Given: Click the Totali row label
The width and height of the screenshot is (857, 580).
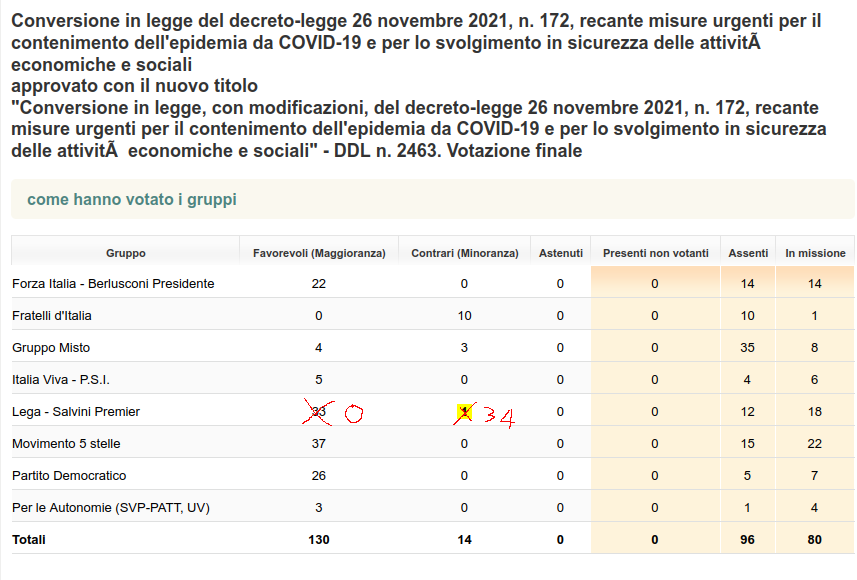Looking at the screenshot, I should pos(29,540).
